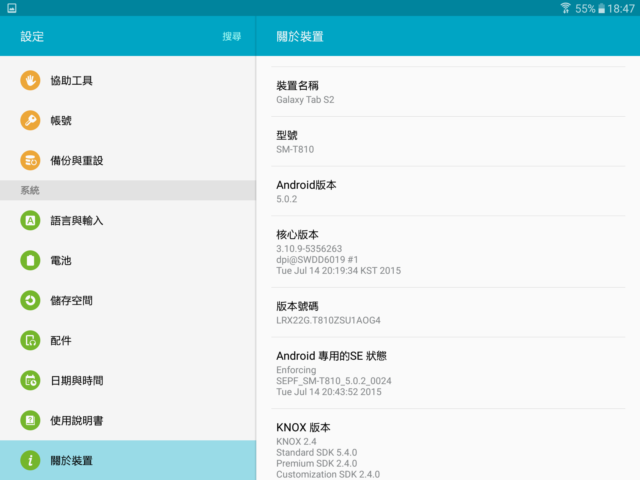Tap the KNOX 版本 row
640x480 pixels.
click(x=448, y=445)
